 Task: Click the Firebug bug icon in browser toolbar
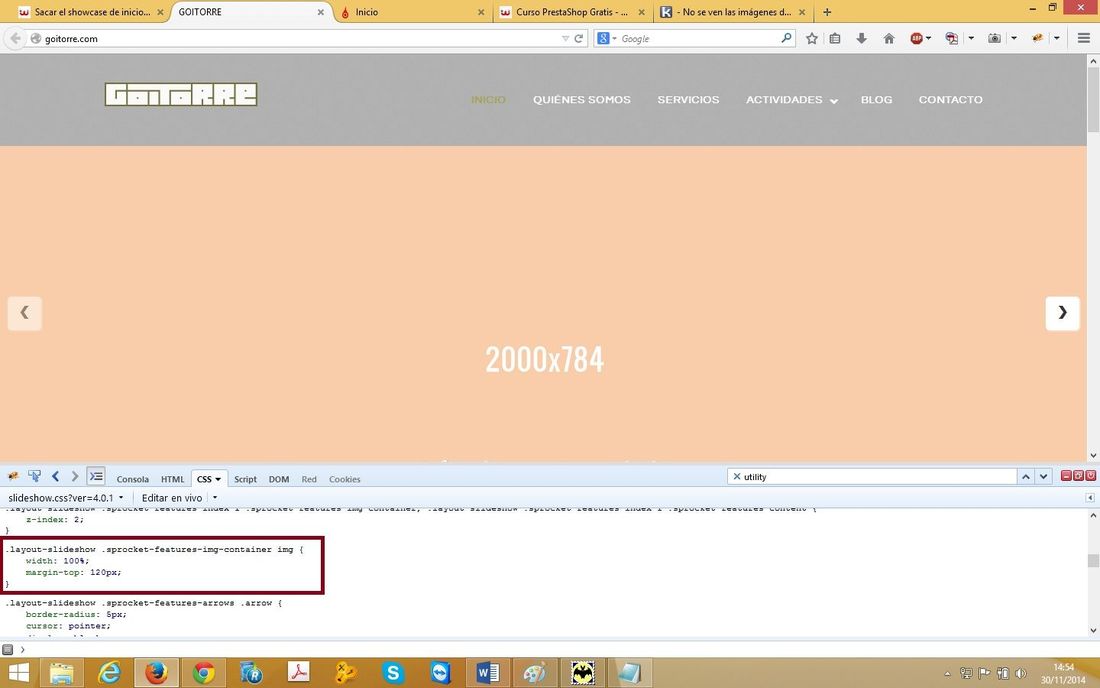(1037, 39)
